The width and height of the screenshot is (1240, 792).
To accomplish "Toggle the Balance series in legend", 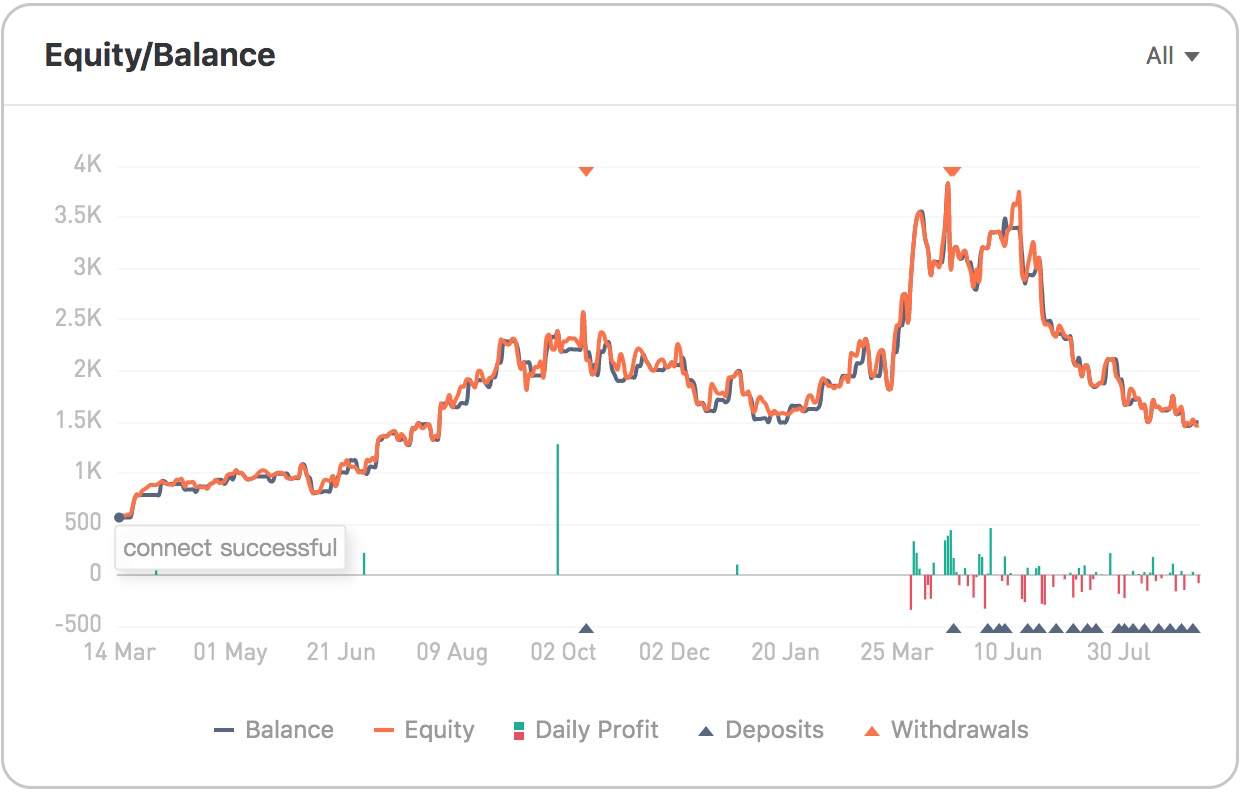I will click(274, 730).
